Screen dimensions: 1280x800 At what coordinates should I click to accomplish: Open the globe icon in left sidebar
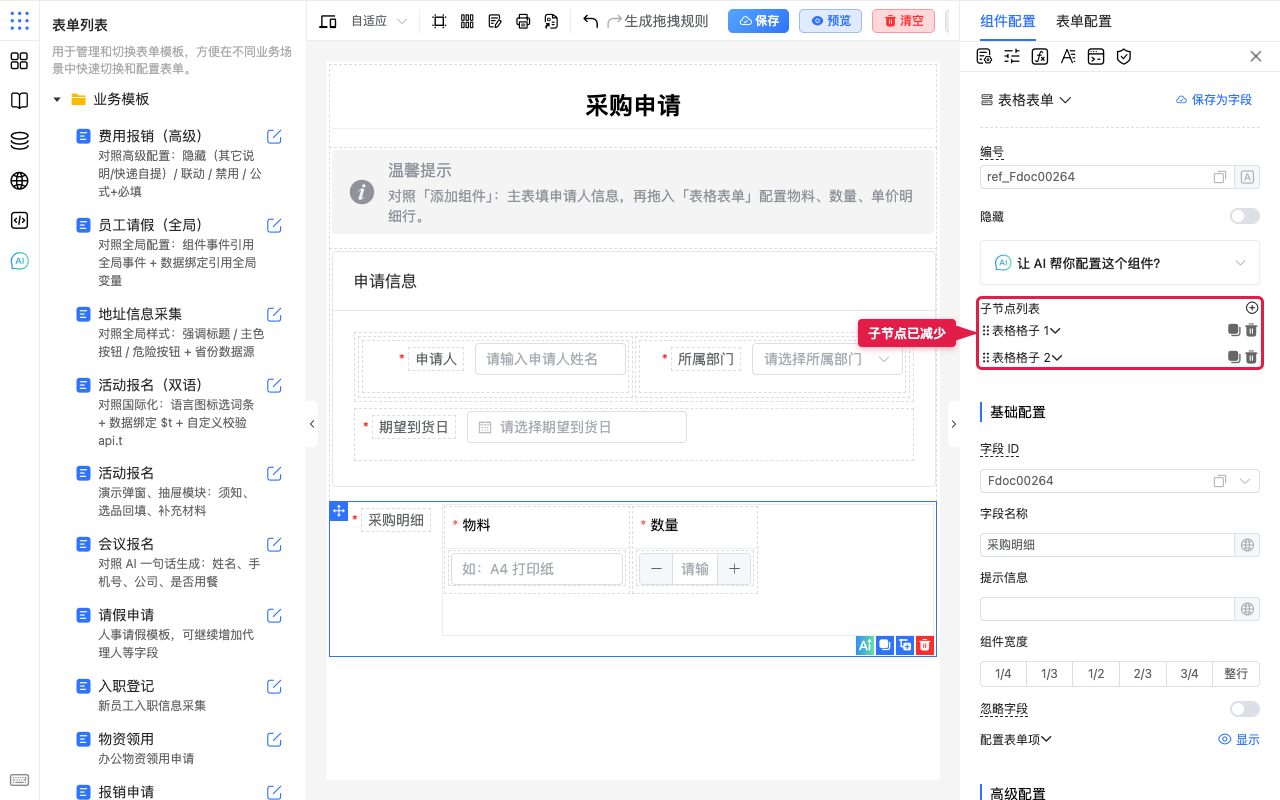tap(19, 181)
